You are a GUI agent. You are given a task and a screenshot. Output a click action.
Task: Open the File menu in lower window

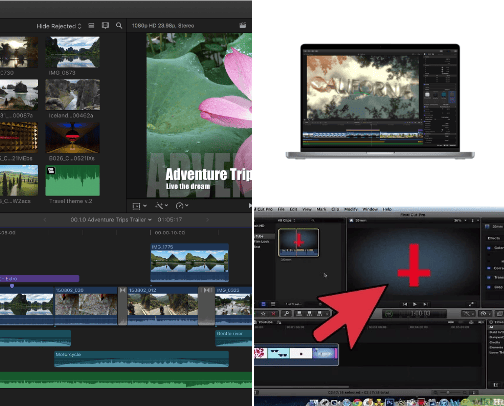point(281,209)
